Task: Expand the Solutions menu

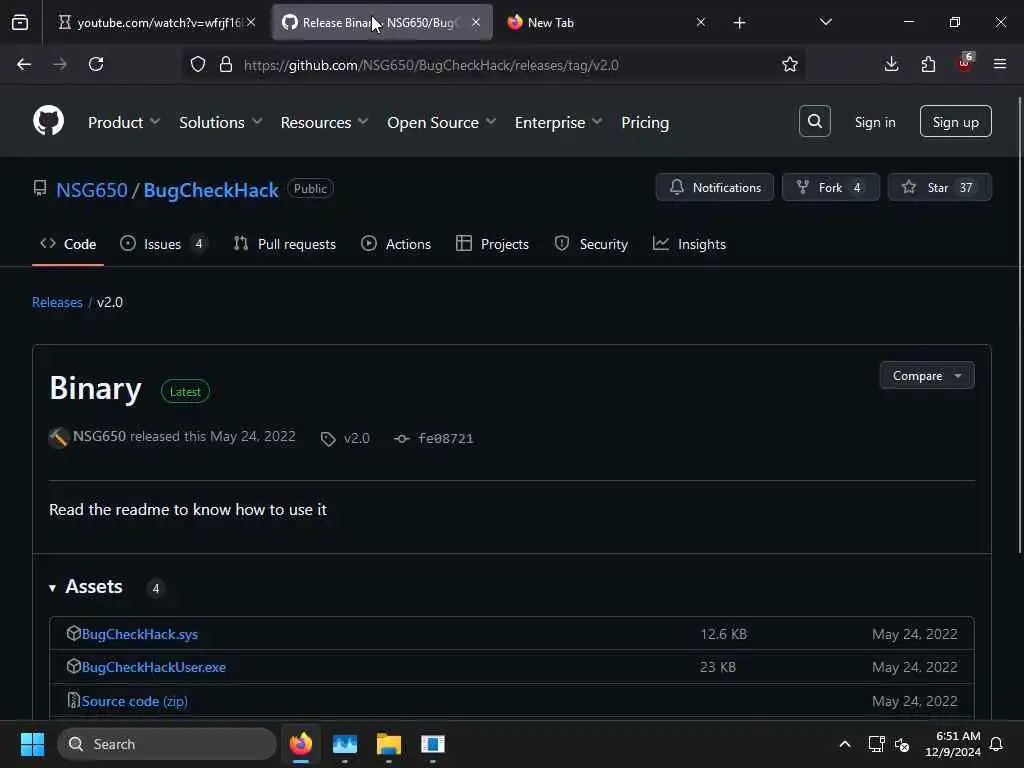Action: coord(221,122)
